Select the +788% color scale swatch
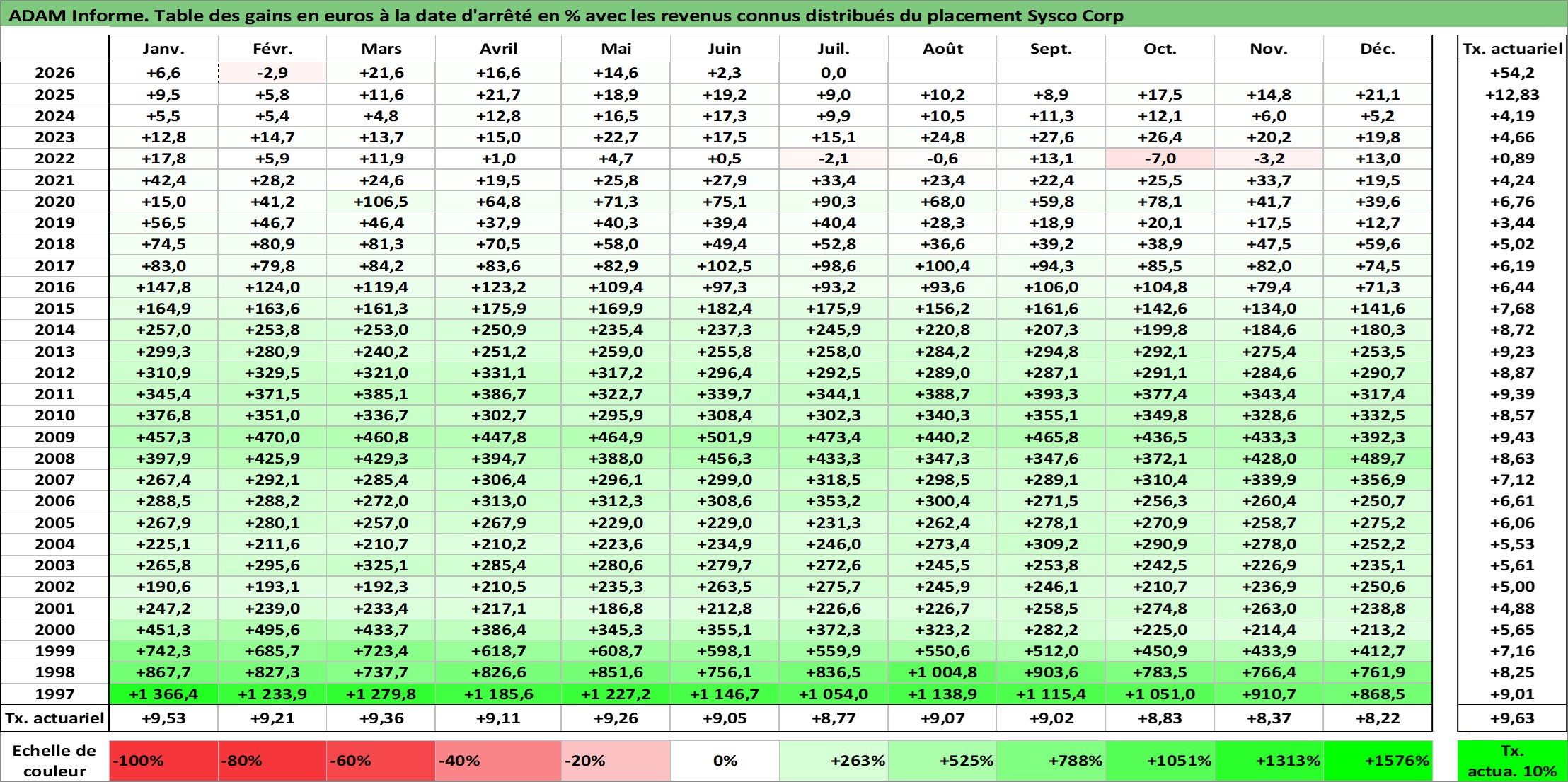 pyautogui.click(x=1051, y=761)
